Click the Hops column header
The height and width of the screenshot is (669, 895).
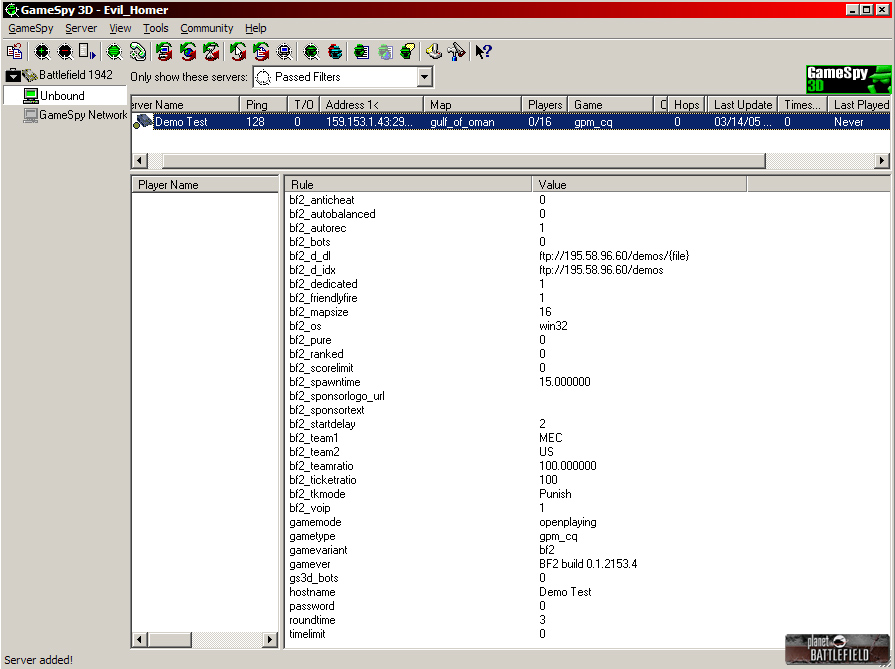tap(687, 104)
